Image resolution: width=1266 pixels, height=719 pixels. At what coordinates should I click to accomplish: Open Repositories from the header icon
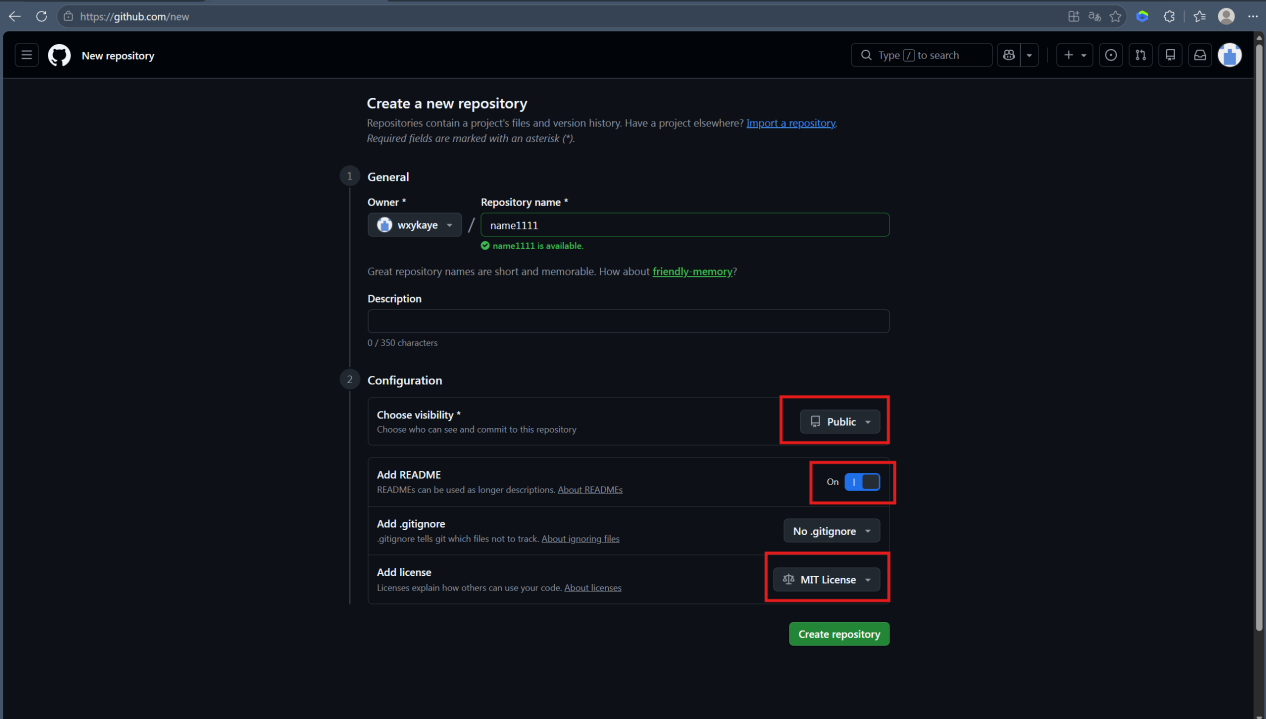[1170, 55]
